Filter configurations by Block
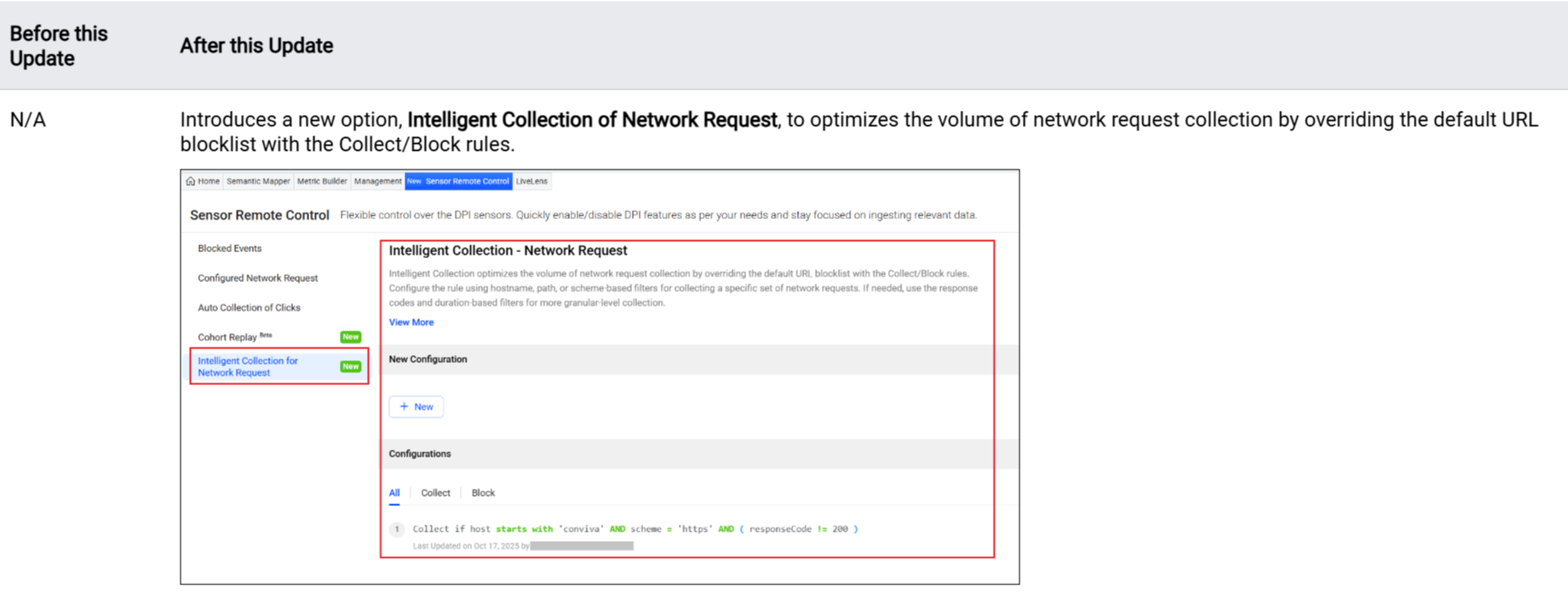This screenshot has width=1568, height=598. click(483, 493)
